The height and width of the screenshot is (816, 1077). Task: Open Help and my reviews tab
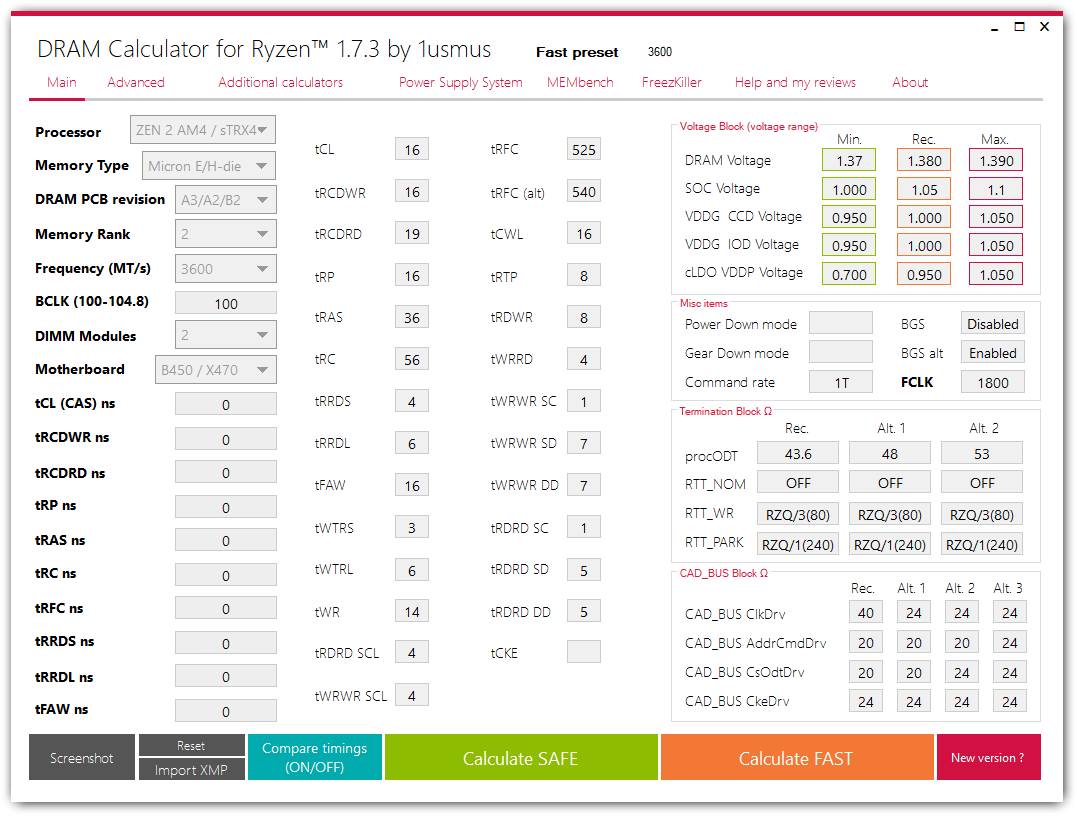795,82
